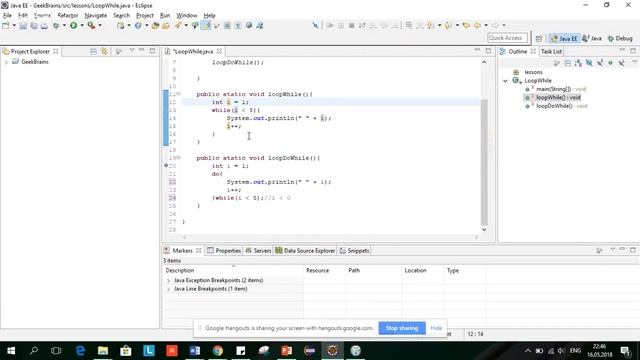Toggle Link with Editor in Project Explorer
This screenshot has height=360, width=640.
click(x=104, y=51)
